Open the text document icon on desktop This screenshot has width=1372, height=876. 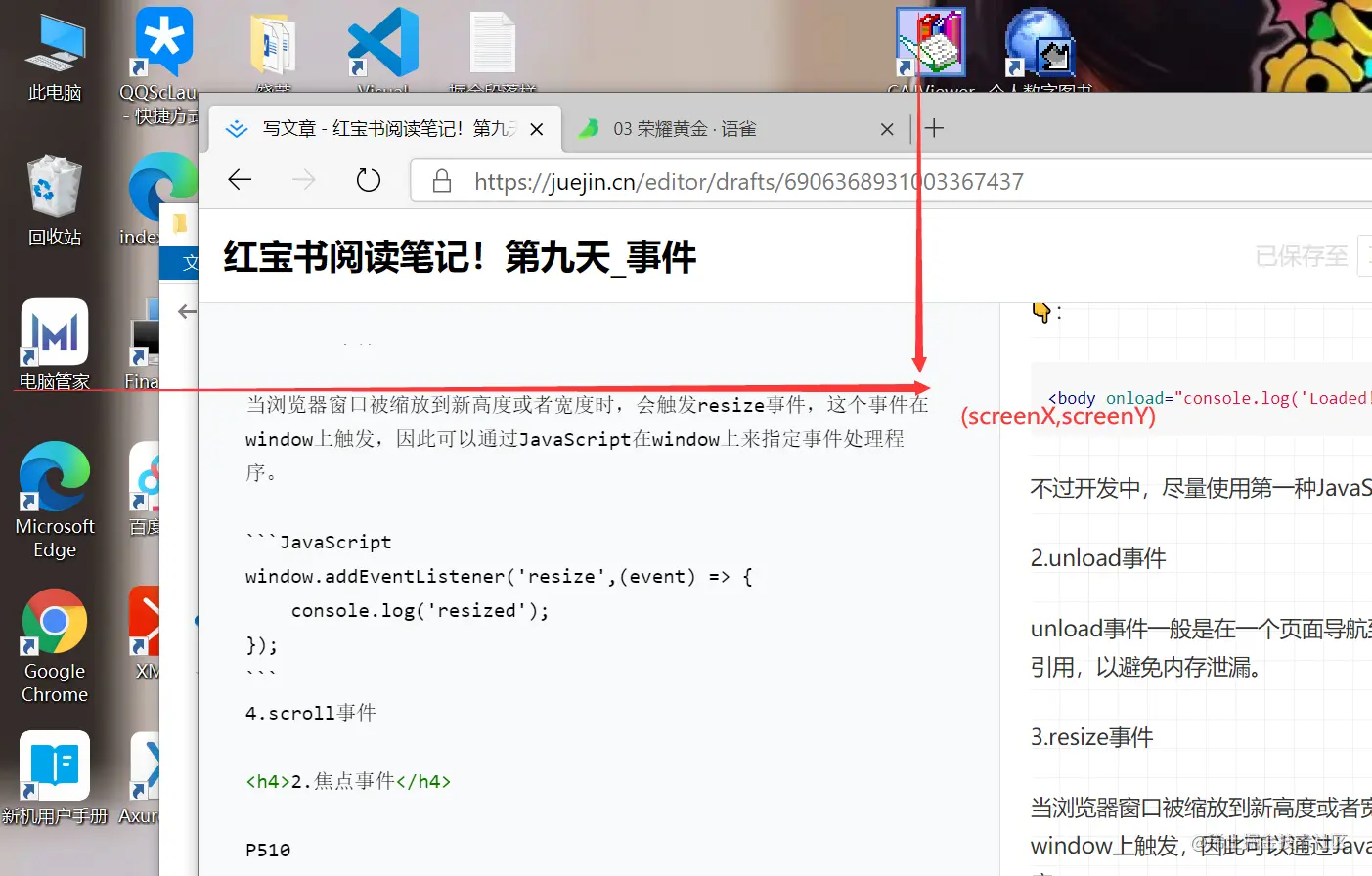coord(492,49)
